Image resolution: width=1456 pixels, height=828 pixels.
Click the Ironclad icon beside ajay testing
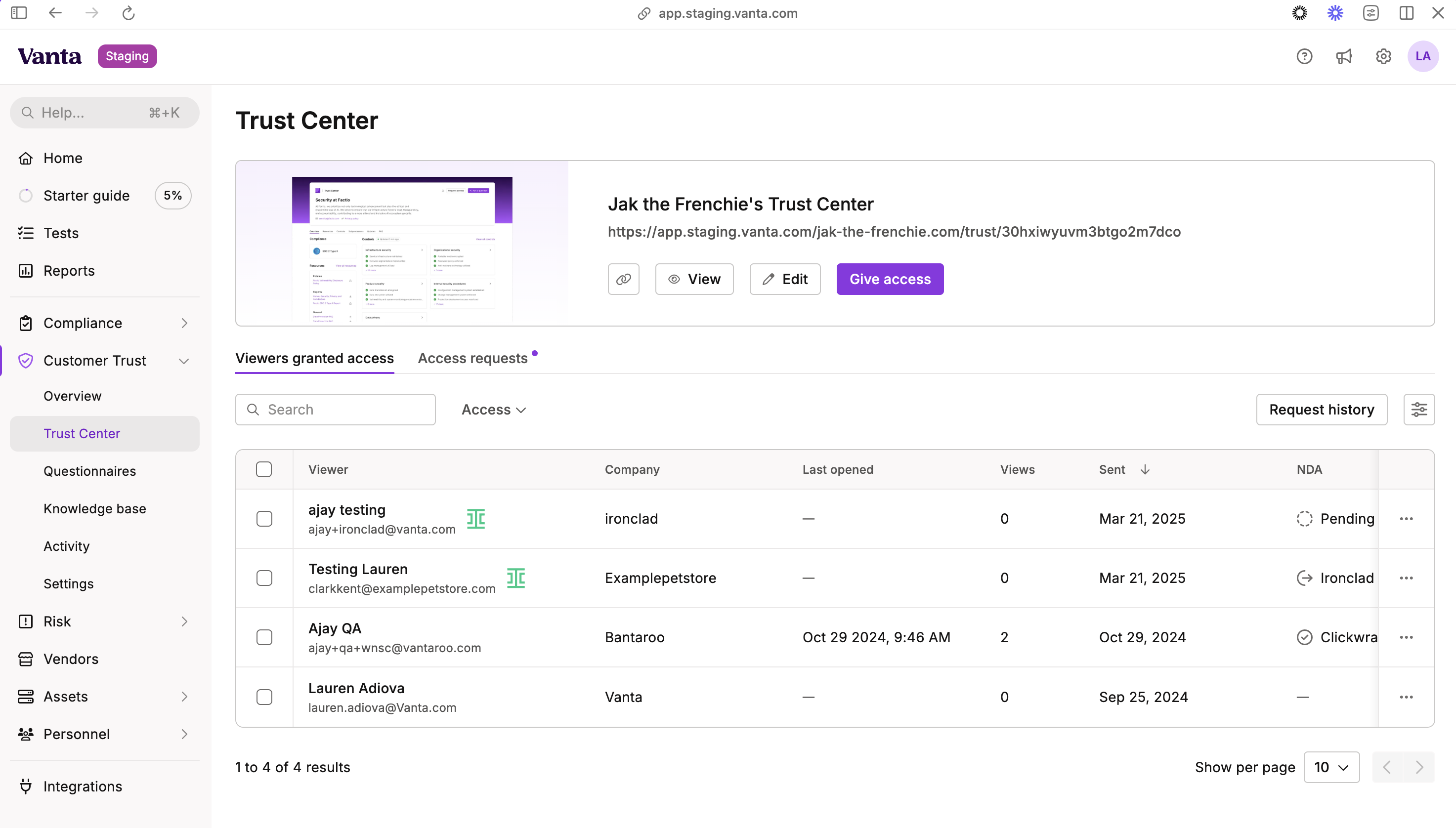tap(476, 519)
